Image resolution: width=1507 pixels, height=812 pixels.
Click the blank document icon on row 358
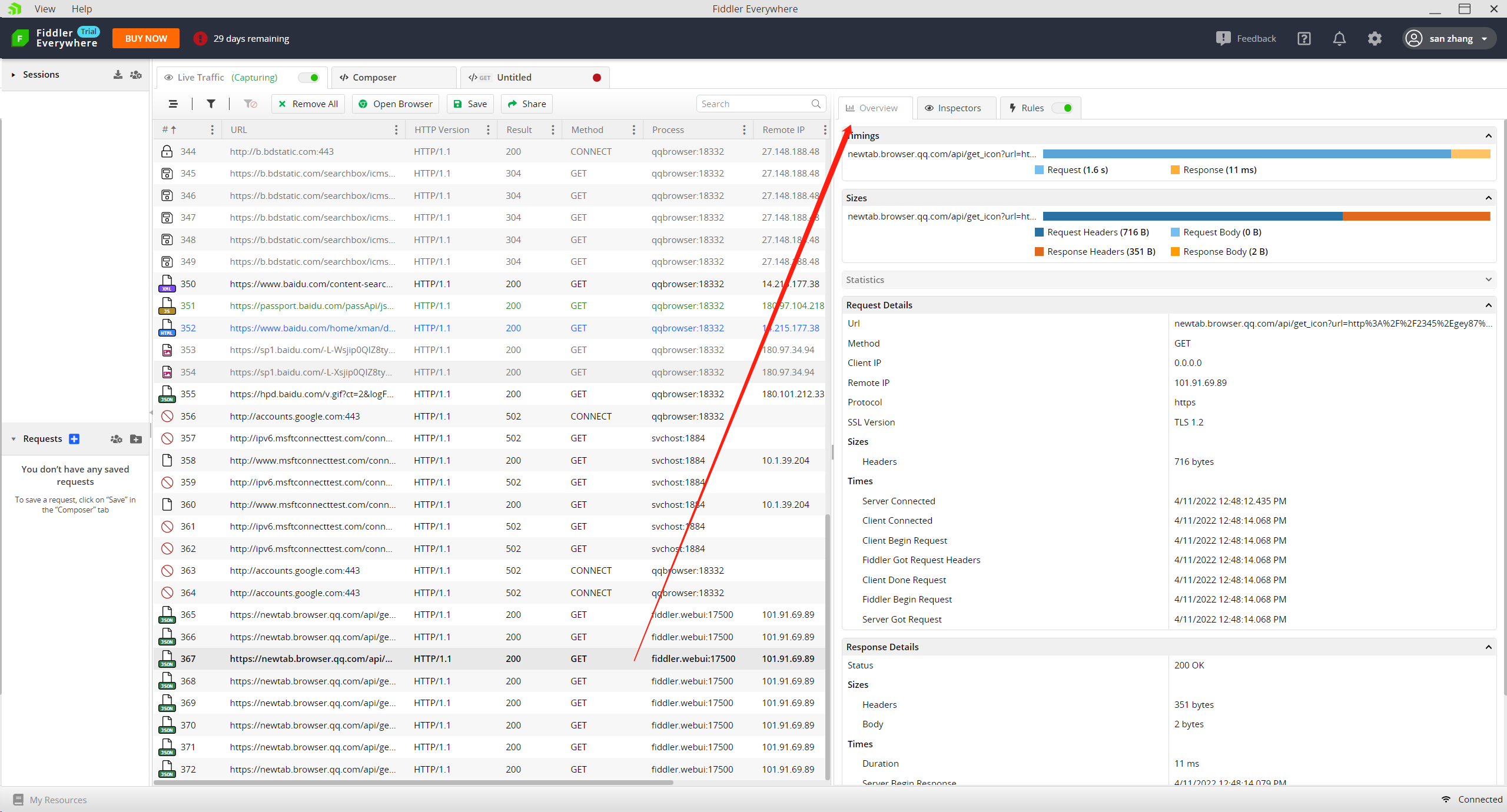click(x=167, y=461)
